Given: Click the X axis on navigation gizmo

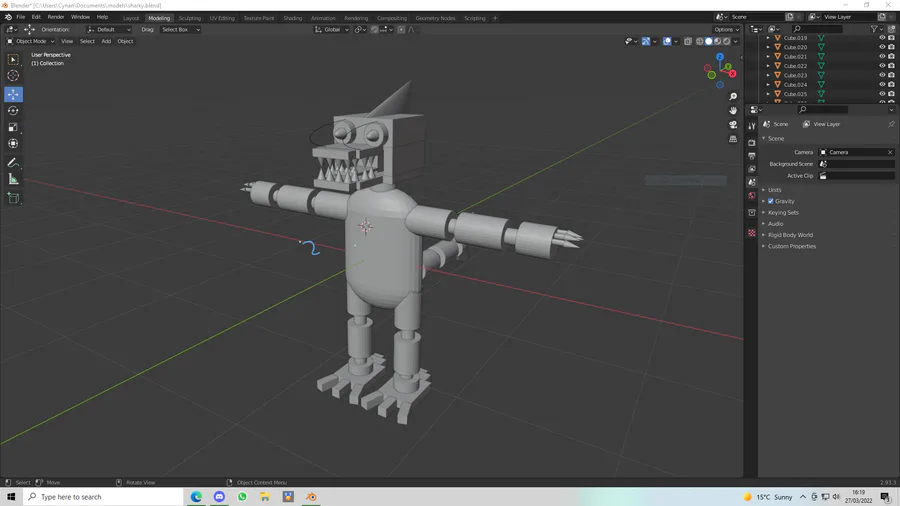Looking at the screenshot, I should coord(732,73).
